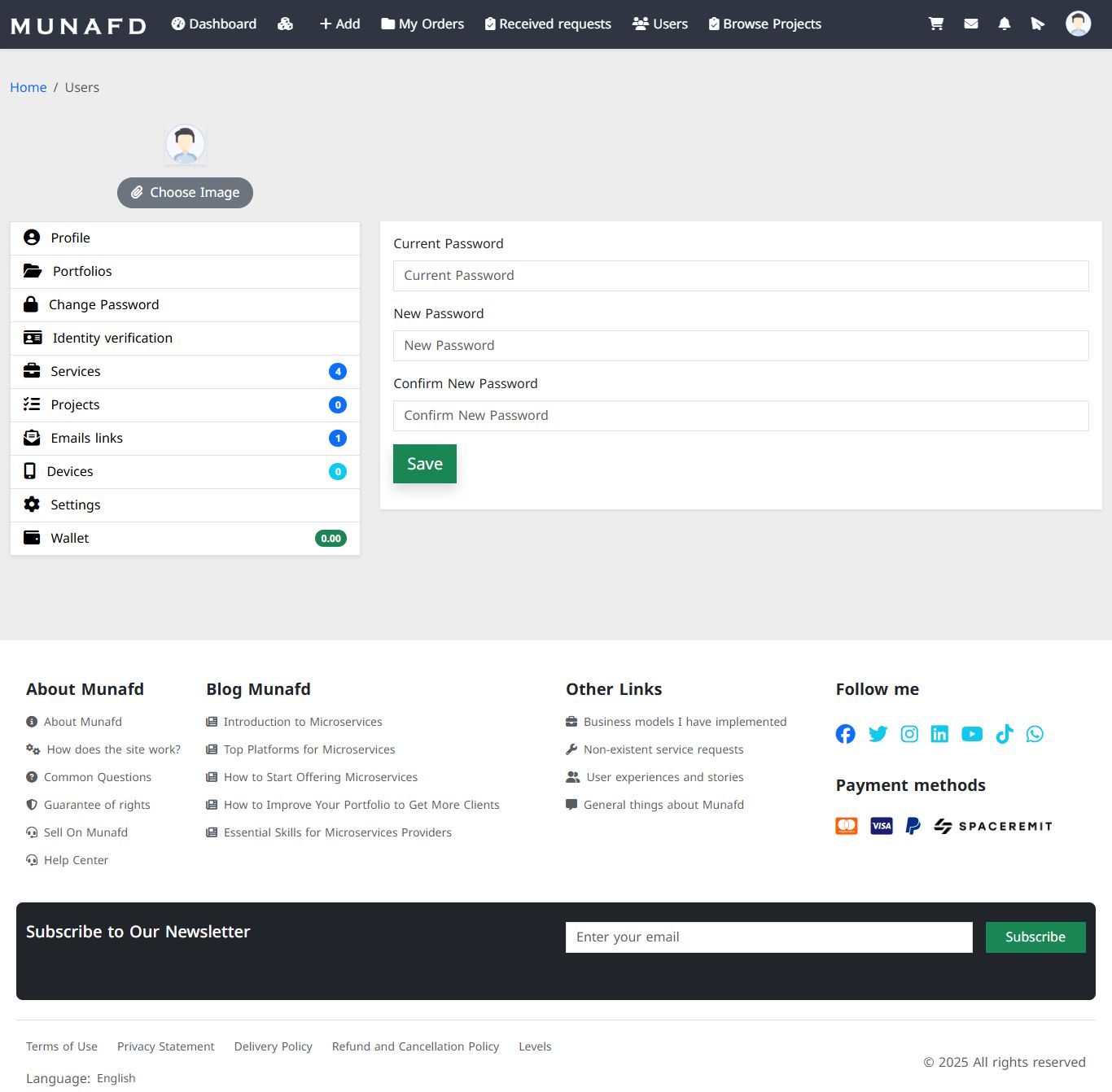Viewport: 1112px width, 1092px height.
Task: Open the cubes icon next to Dashboard
Action: tap(285, 24)
